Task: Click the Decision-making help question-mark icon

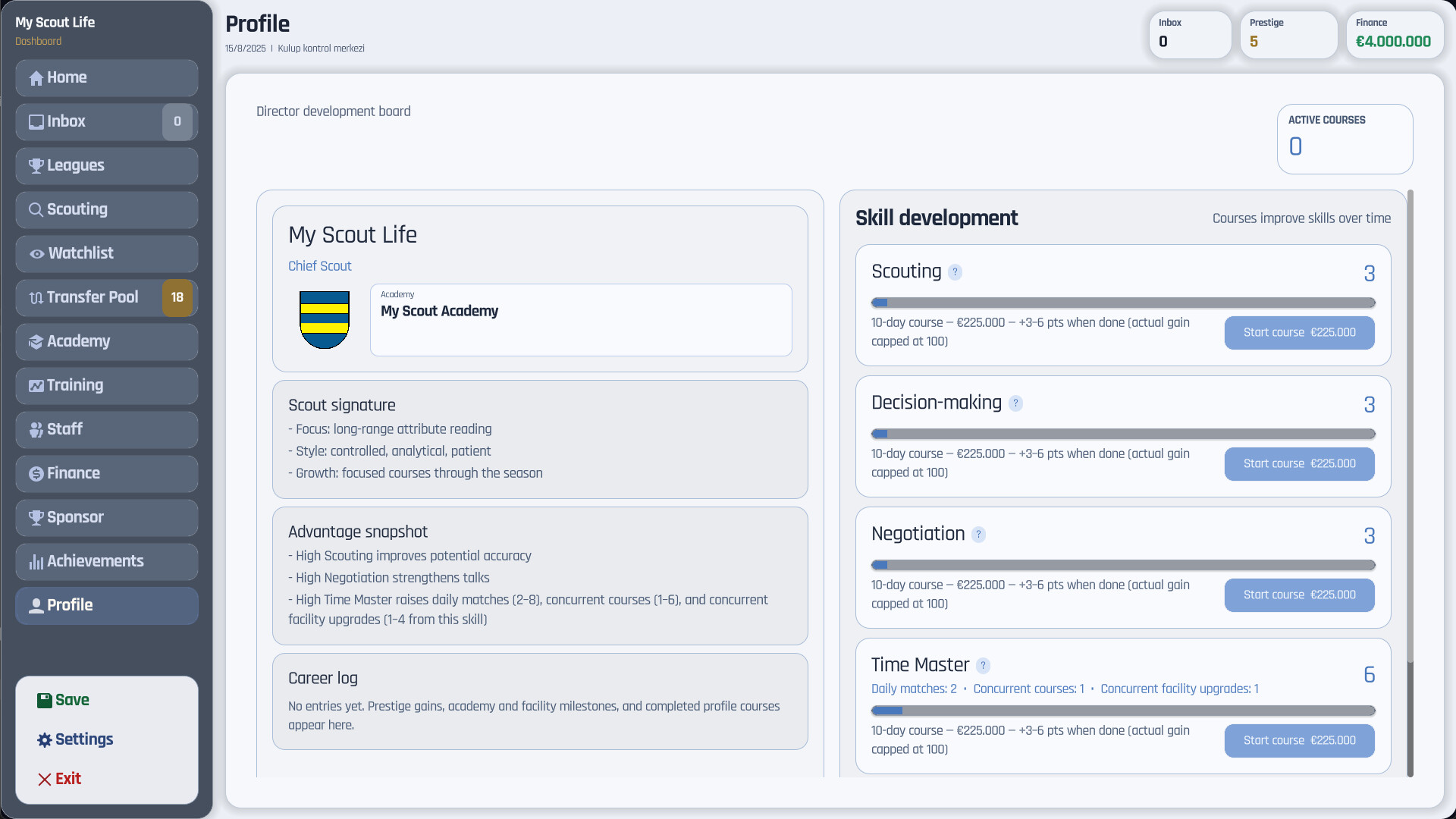Action: tap(1015, 403)
